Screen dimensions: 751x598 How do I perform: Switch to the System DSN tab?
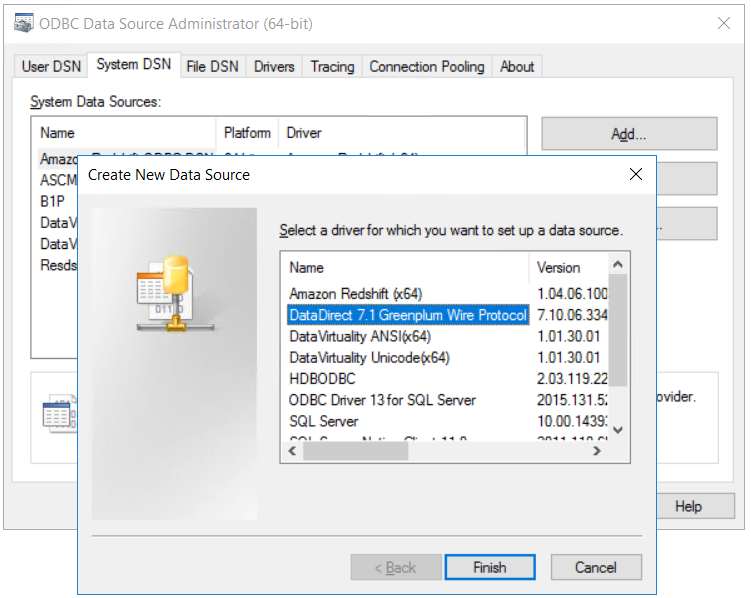coord(134,65)
